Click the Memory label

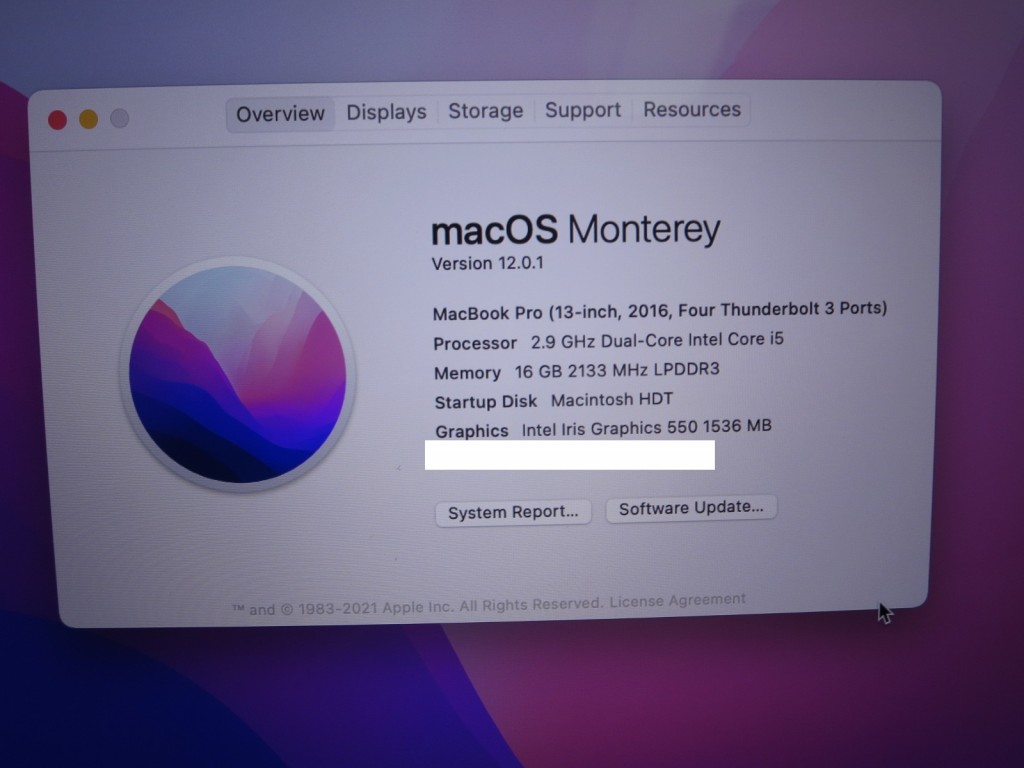467,373
